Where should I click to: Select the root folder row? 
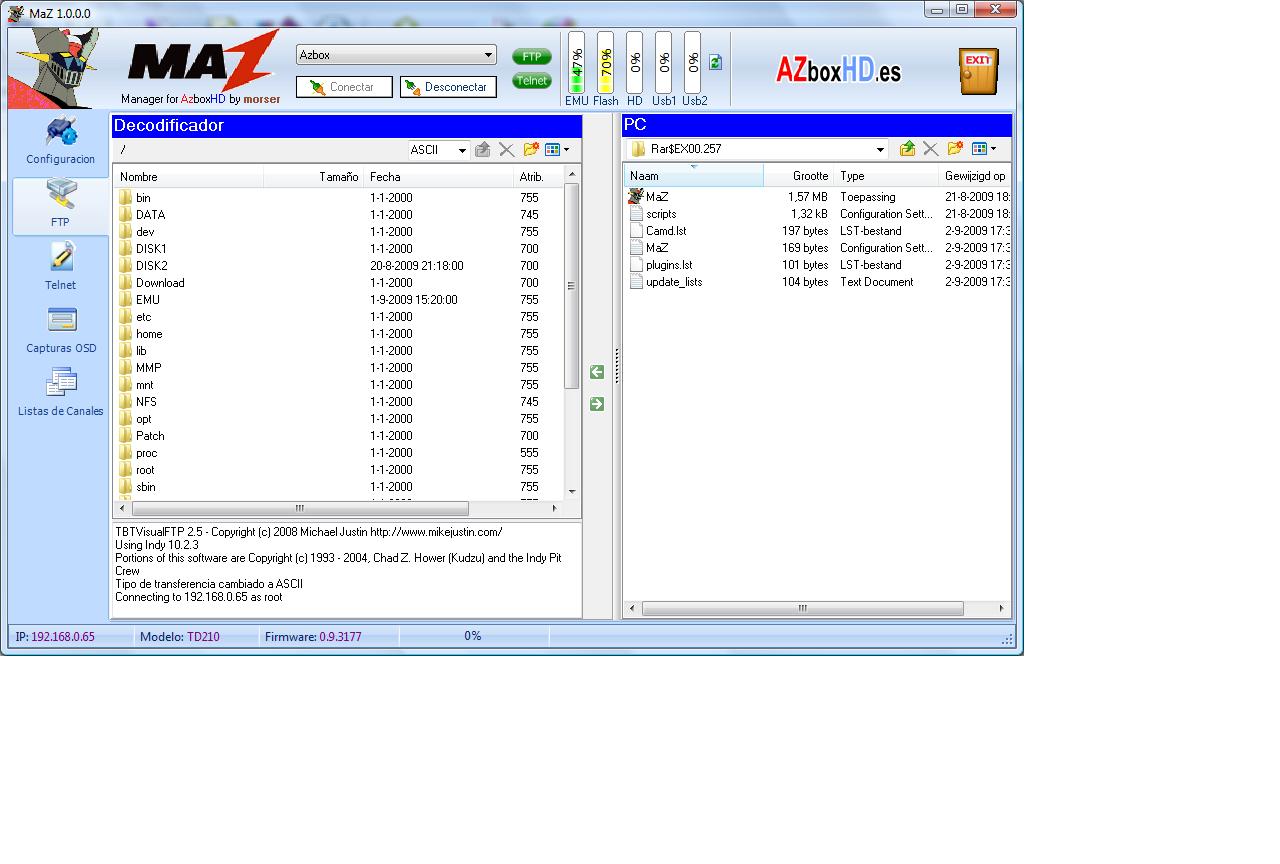click(339, 470)
